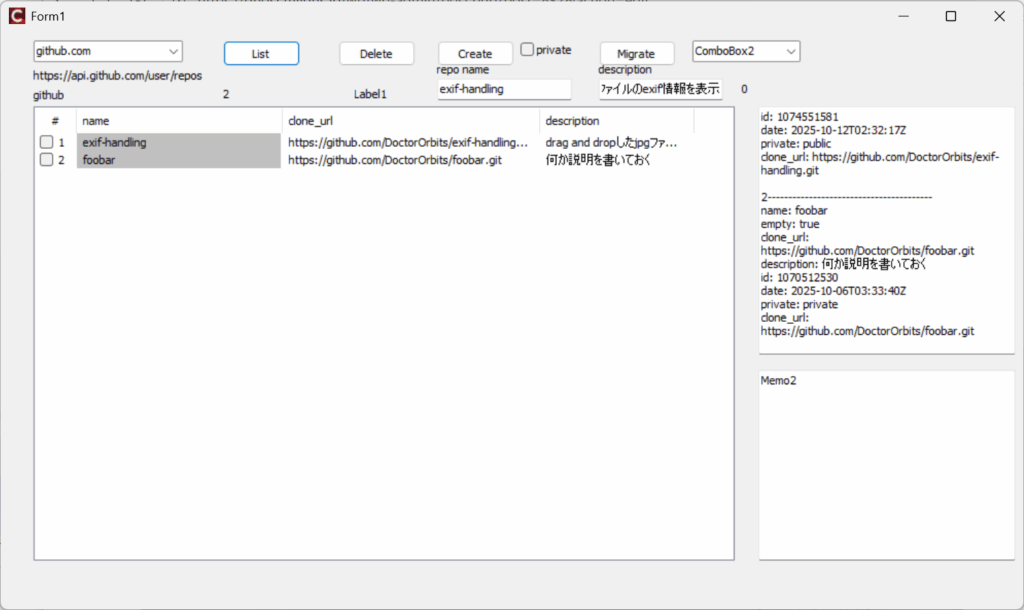Select the exif-handling repository name cell
The height and width of the screenshot is (610, 1024).
point(178,142)
